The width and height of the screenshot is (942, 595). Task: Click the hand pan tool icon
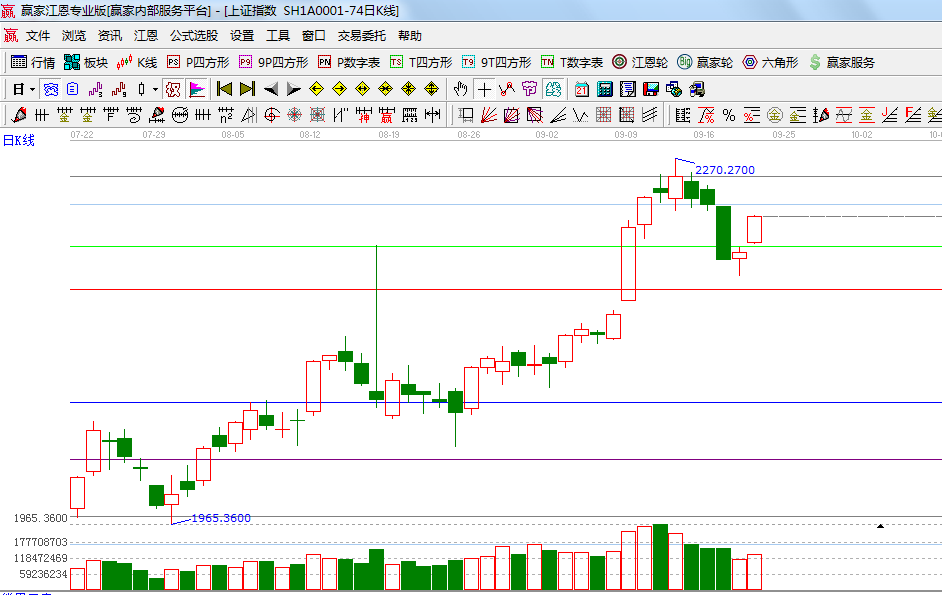click(x=460, y=89)
